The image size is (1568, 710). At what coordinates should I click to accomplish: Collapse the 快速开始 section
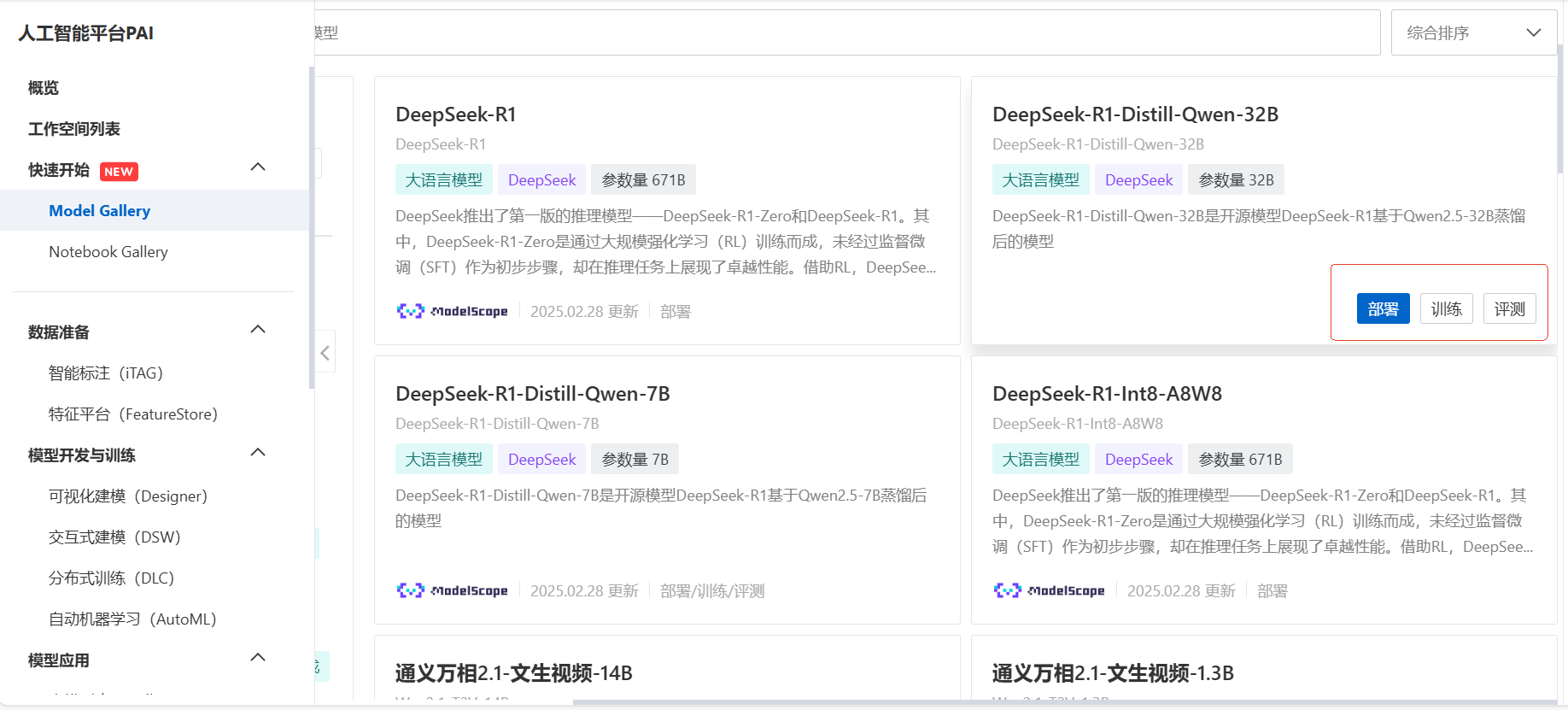pyautogui.click(x=258, y=167)
